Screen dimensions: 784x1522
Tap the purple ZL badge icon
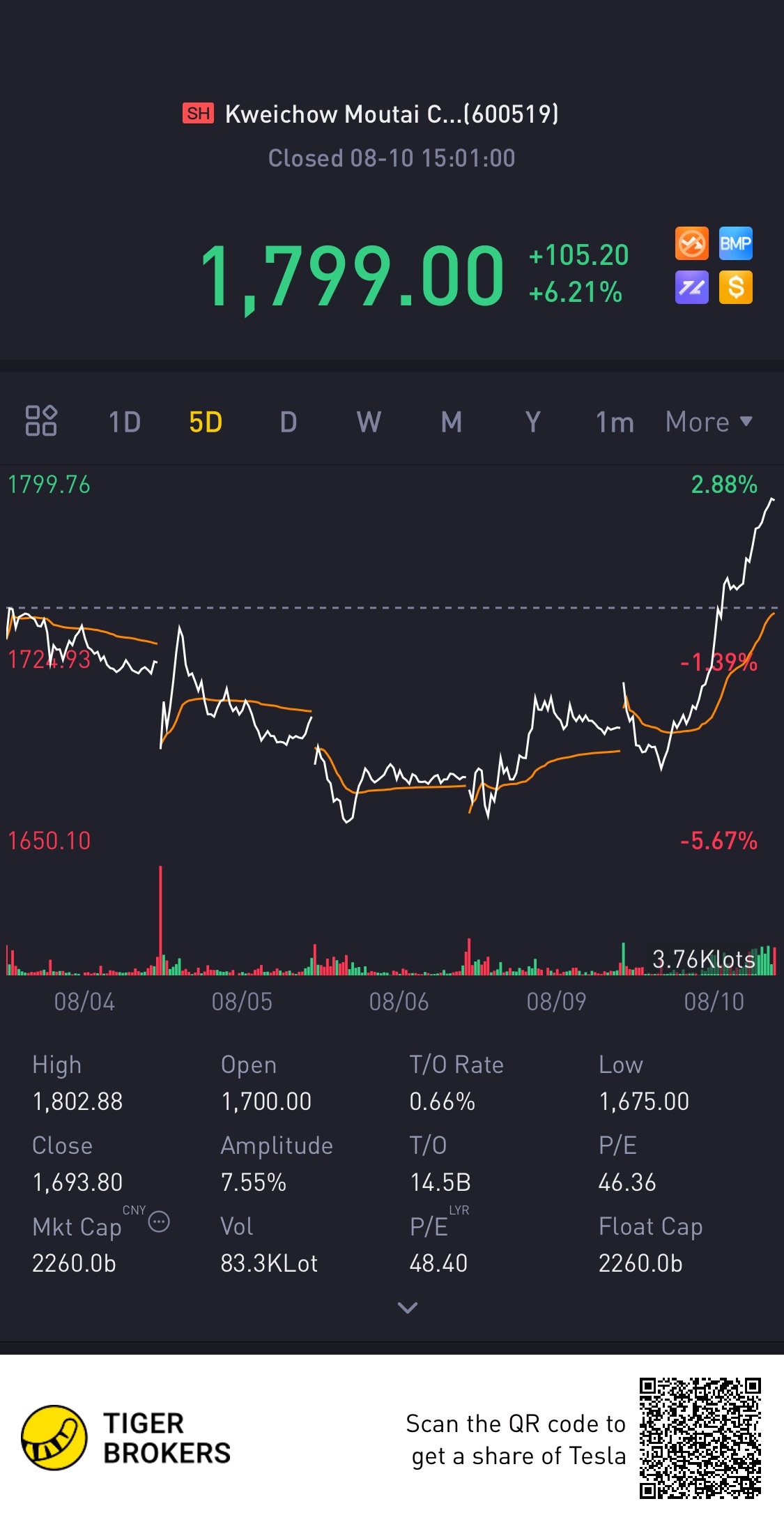point(692,287)
